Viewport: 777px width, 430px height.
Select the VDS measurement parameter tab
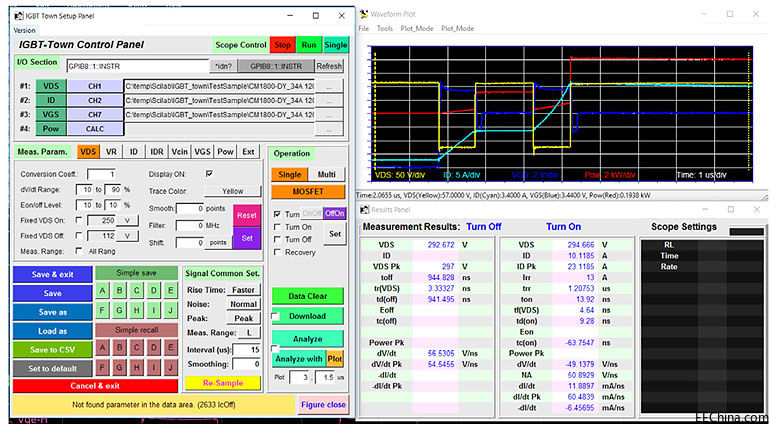(x=88, y=152)
